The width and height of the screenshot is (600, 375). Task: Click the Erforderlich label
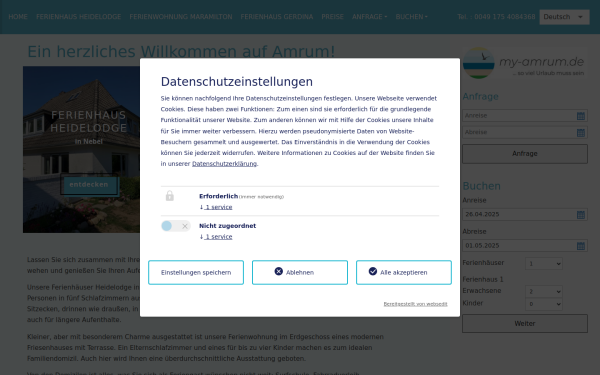[x=218, y=196]
